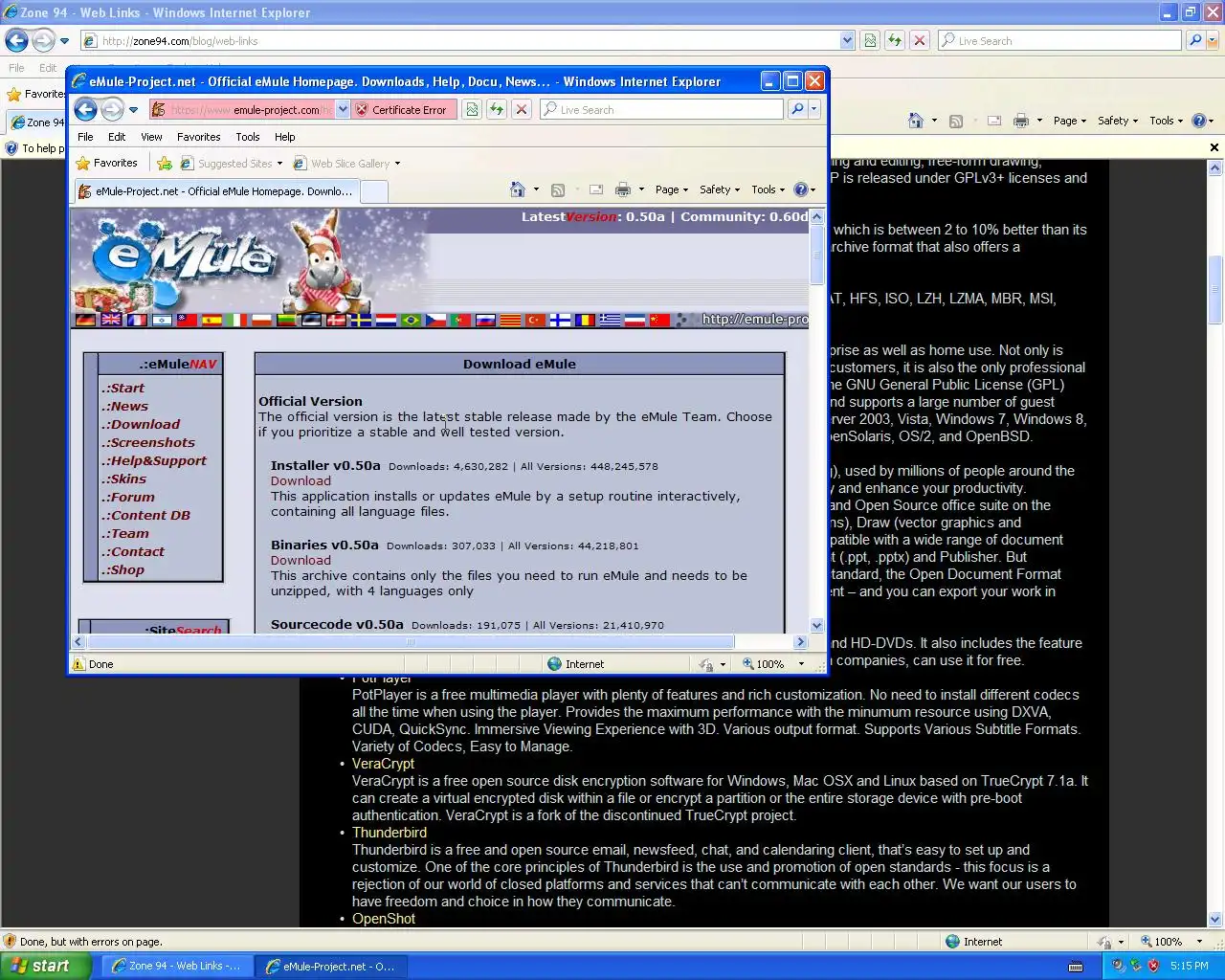
Task: Click the eMule-Project.net taskbar button
Action: pyautogui.click(x=332, y=966)
